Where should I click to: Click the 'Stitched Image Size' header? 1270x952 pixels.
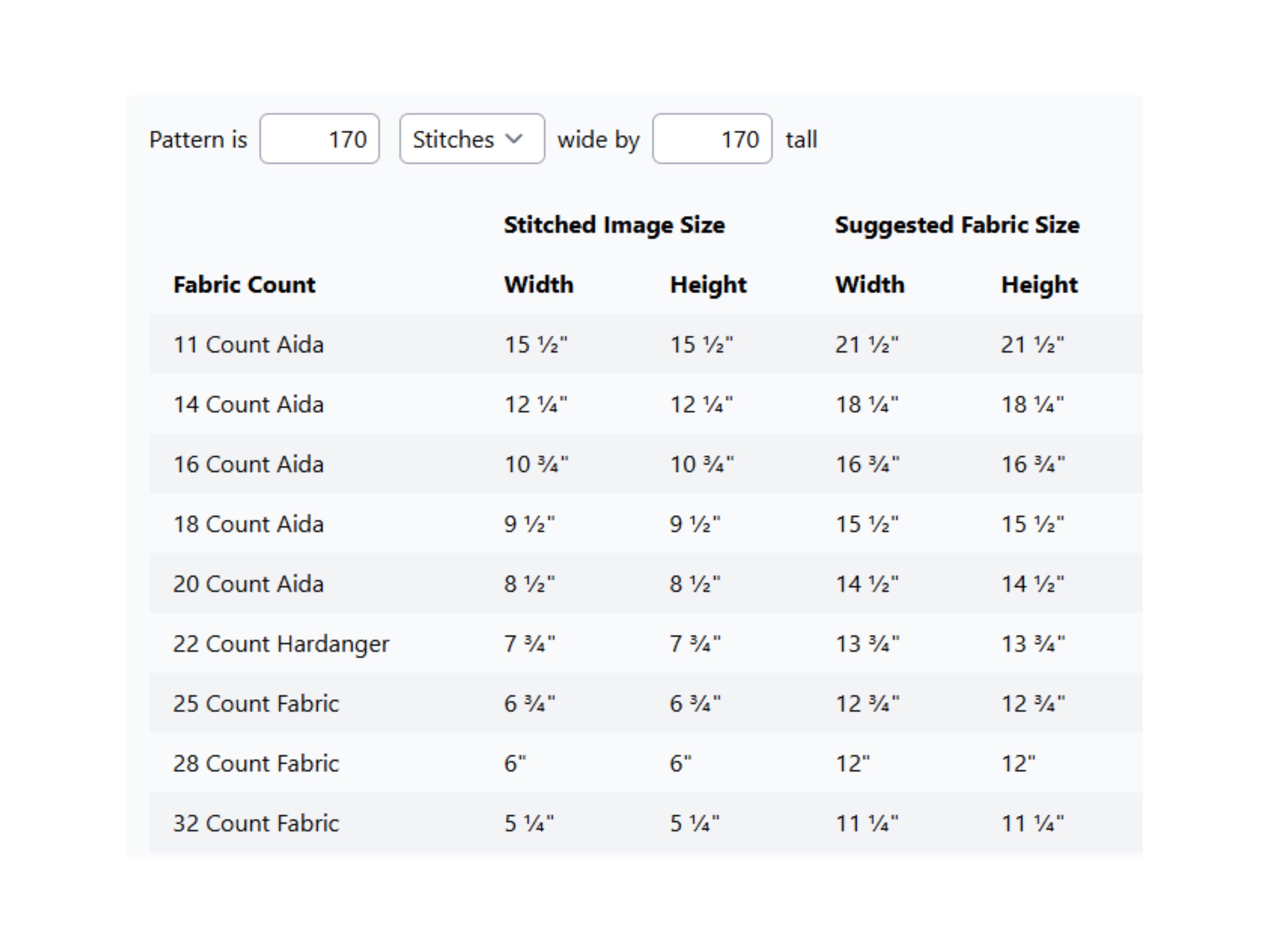(x=614, y=225)
